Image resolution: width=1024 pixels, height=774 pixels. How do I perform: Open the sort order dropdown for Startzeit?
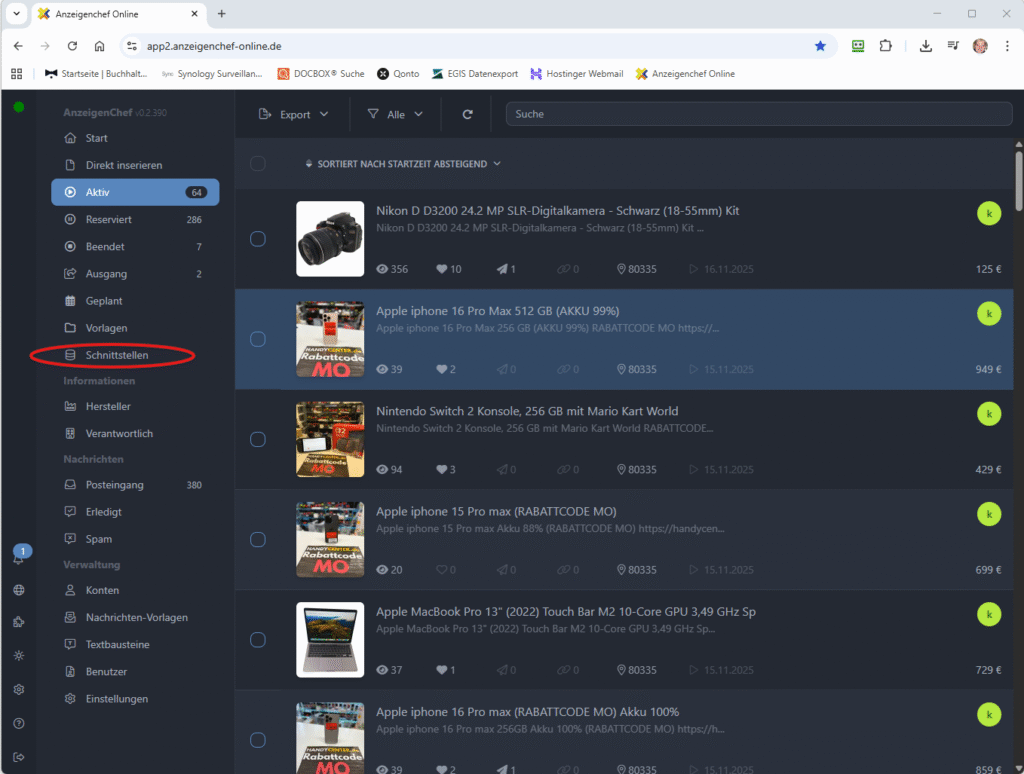point(403,163)
